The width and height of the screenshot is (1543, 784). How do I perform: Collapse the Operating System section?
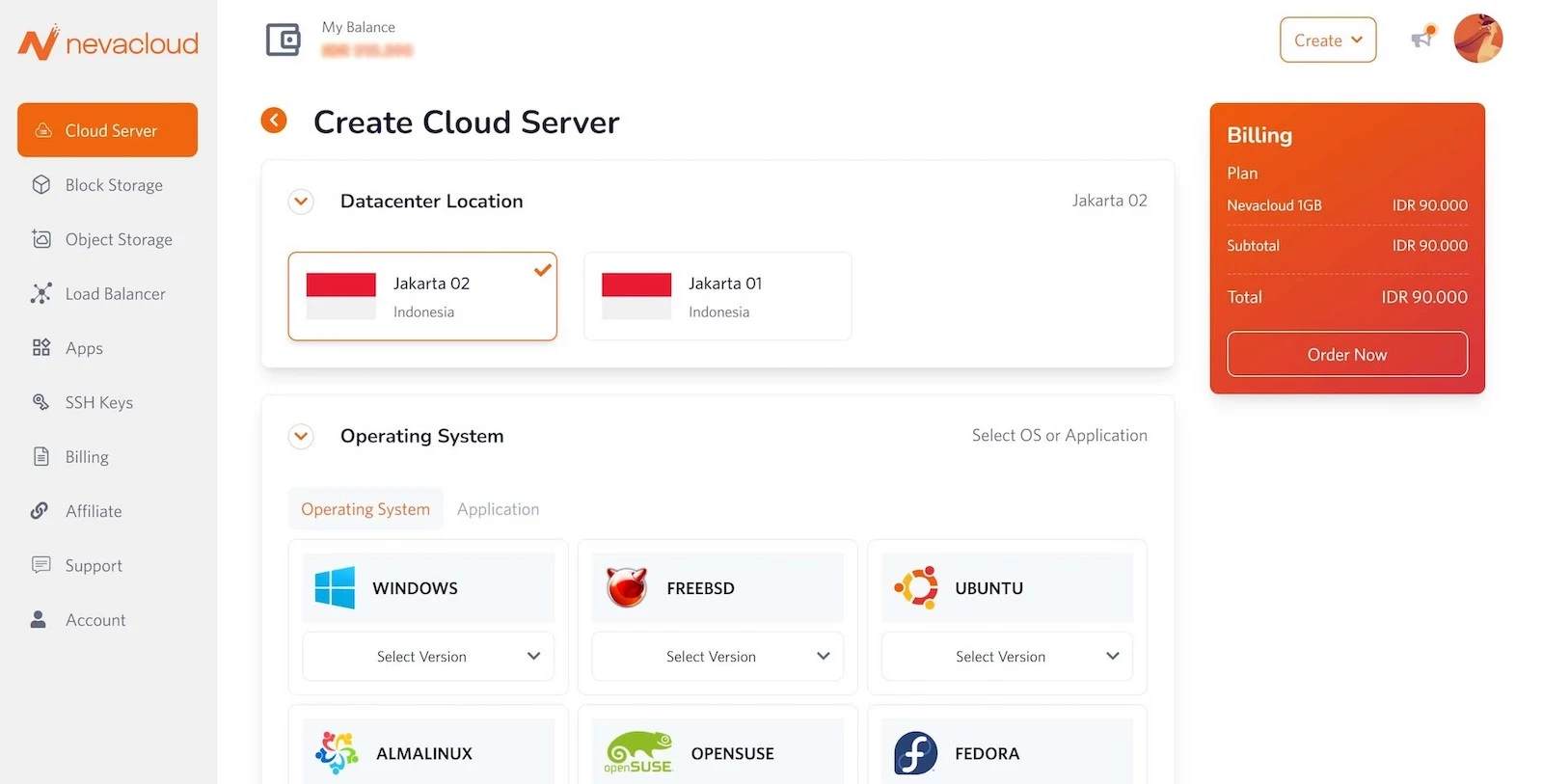pos(301,436)
